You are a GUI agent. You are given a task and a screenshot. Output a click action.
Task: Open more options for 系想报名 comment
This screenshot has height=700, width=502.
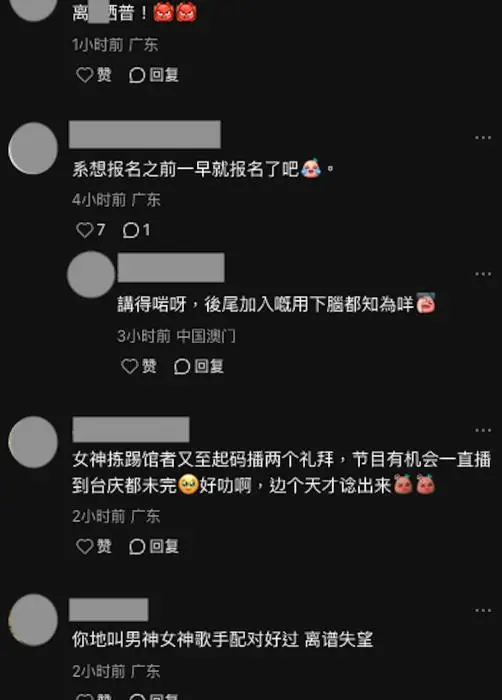483,138
